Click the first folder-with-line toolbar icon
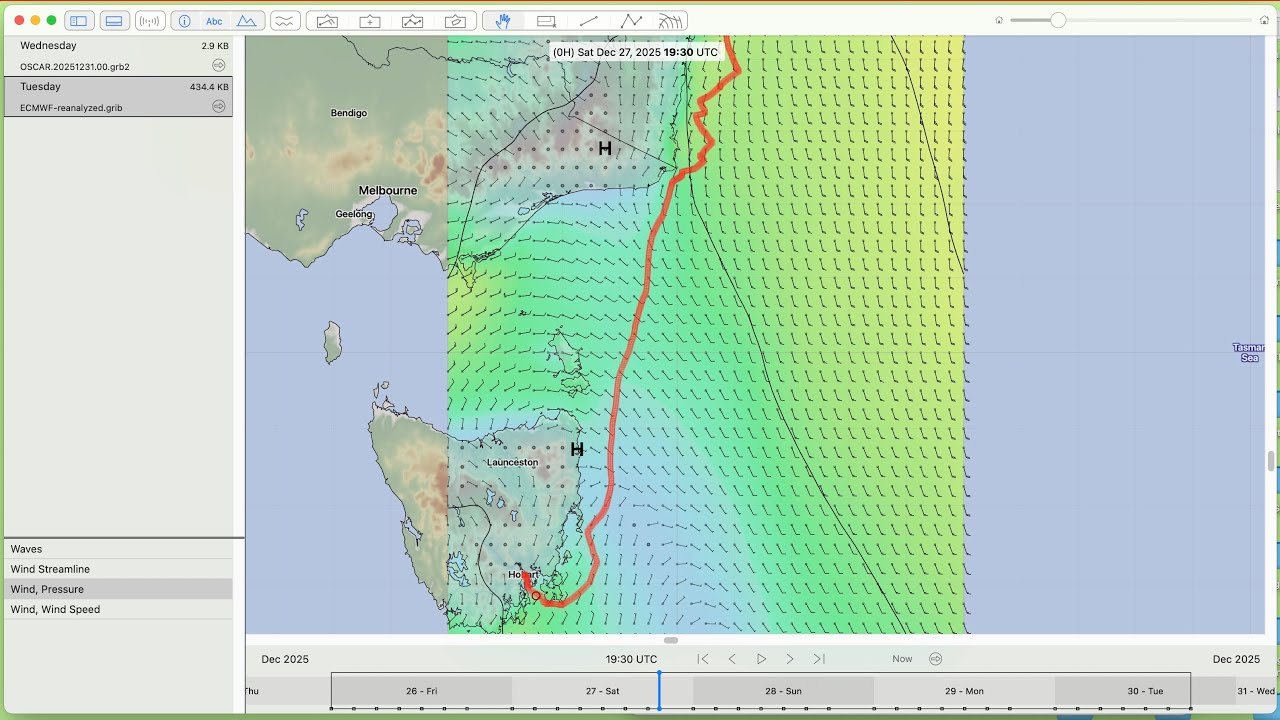This screenshot has height=720, width=1280. [x=327, y=20]
